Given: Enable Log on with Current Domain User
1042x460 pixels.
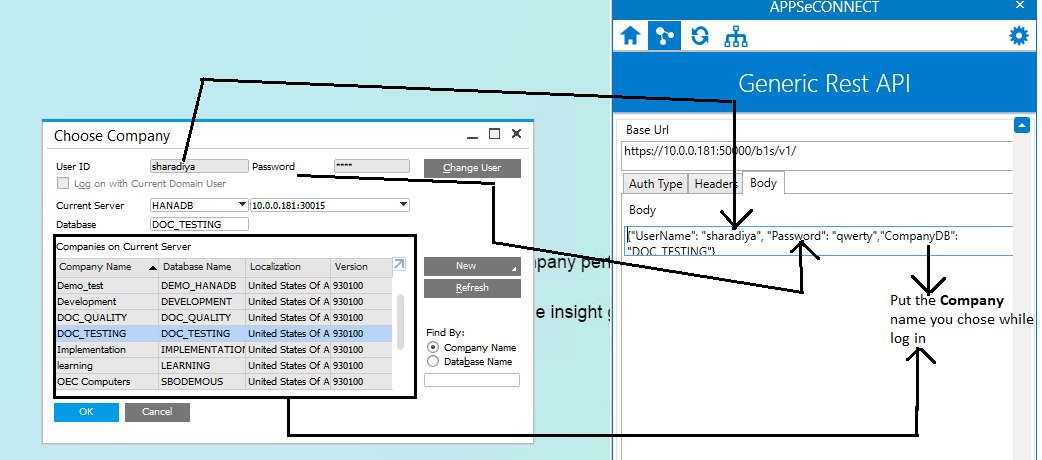Looking at the screenshot, I should (64, 184).
